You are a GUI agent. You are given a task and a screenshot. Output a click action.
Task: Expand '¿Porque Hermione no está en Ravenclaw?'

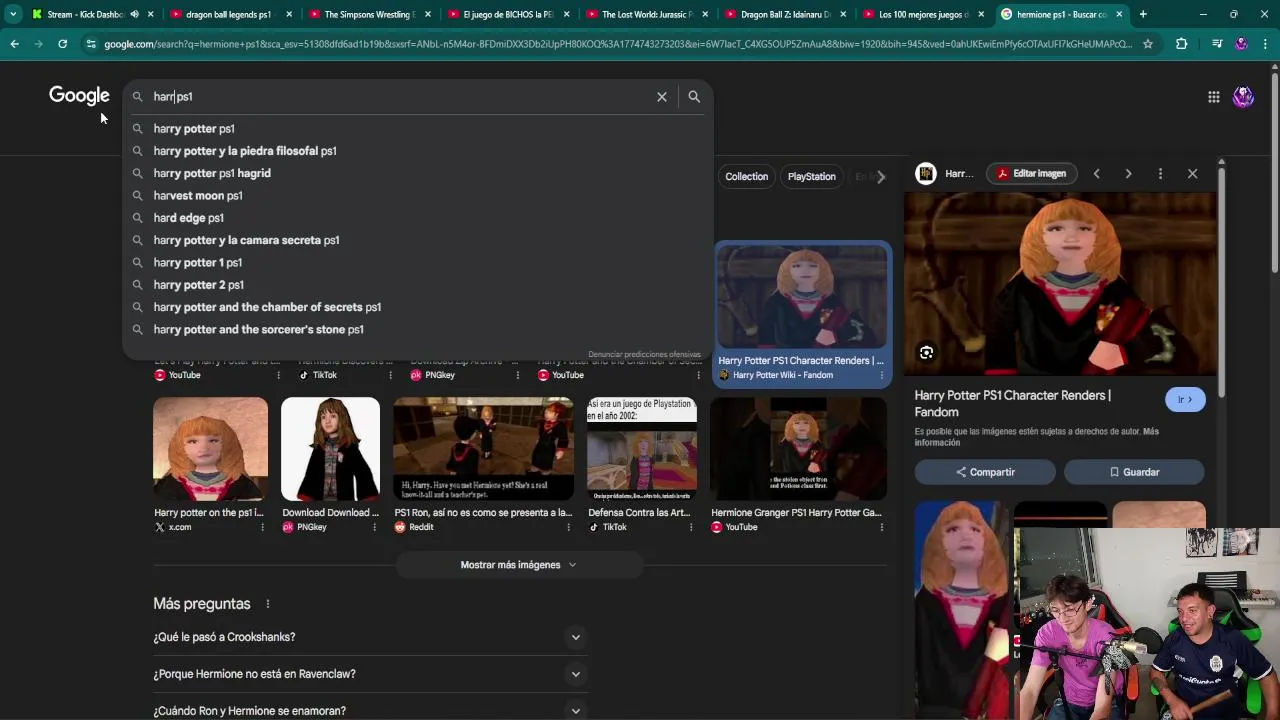click(x=369, y=674)
